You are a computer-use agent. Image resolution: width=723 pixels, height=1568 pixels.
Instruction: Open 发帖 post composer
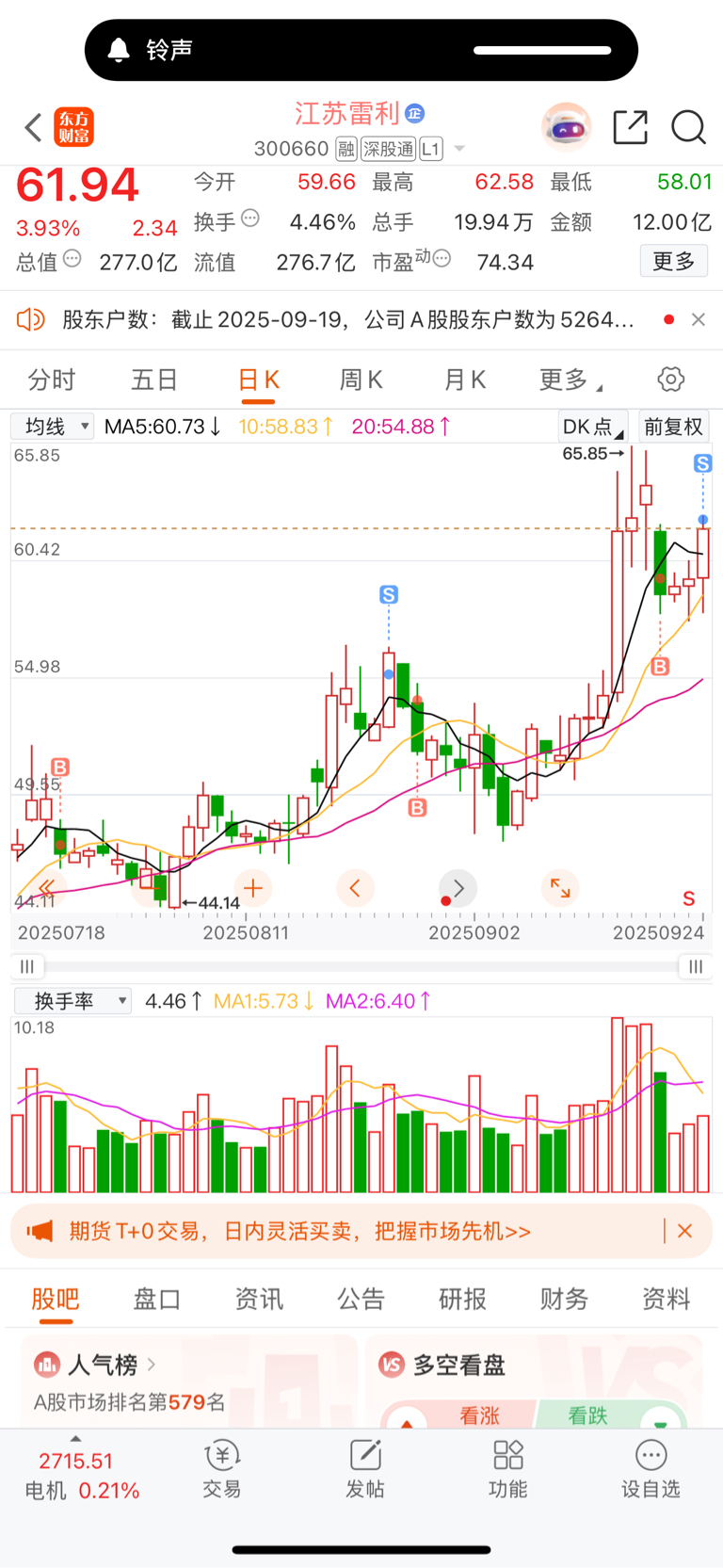[x=365, y=1469]
